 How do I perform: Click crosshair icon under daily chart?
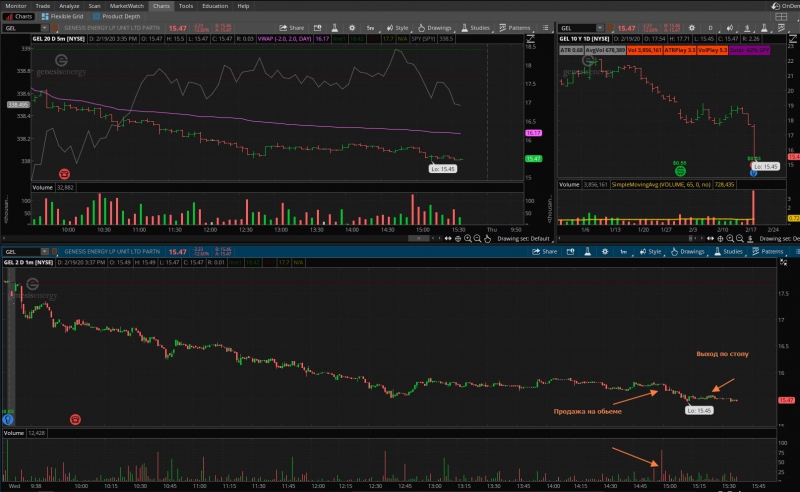[x=720, y=238]
